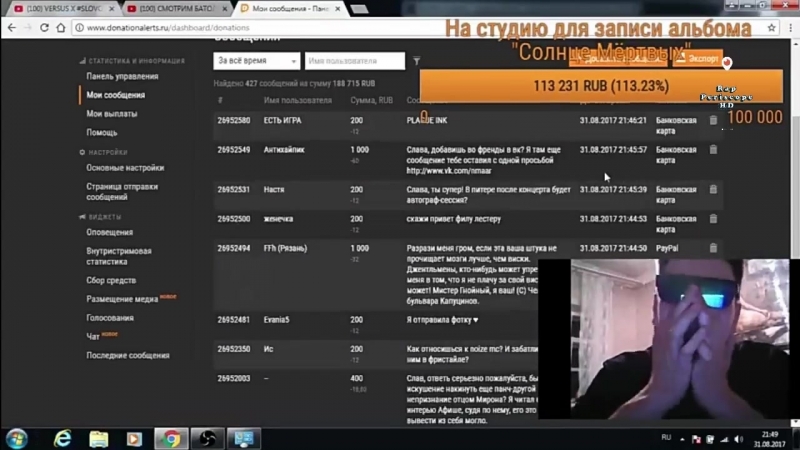
Task: Open Последние сообщения widget
Action: pyautogui.click(x=128, y=356)
